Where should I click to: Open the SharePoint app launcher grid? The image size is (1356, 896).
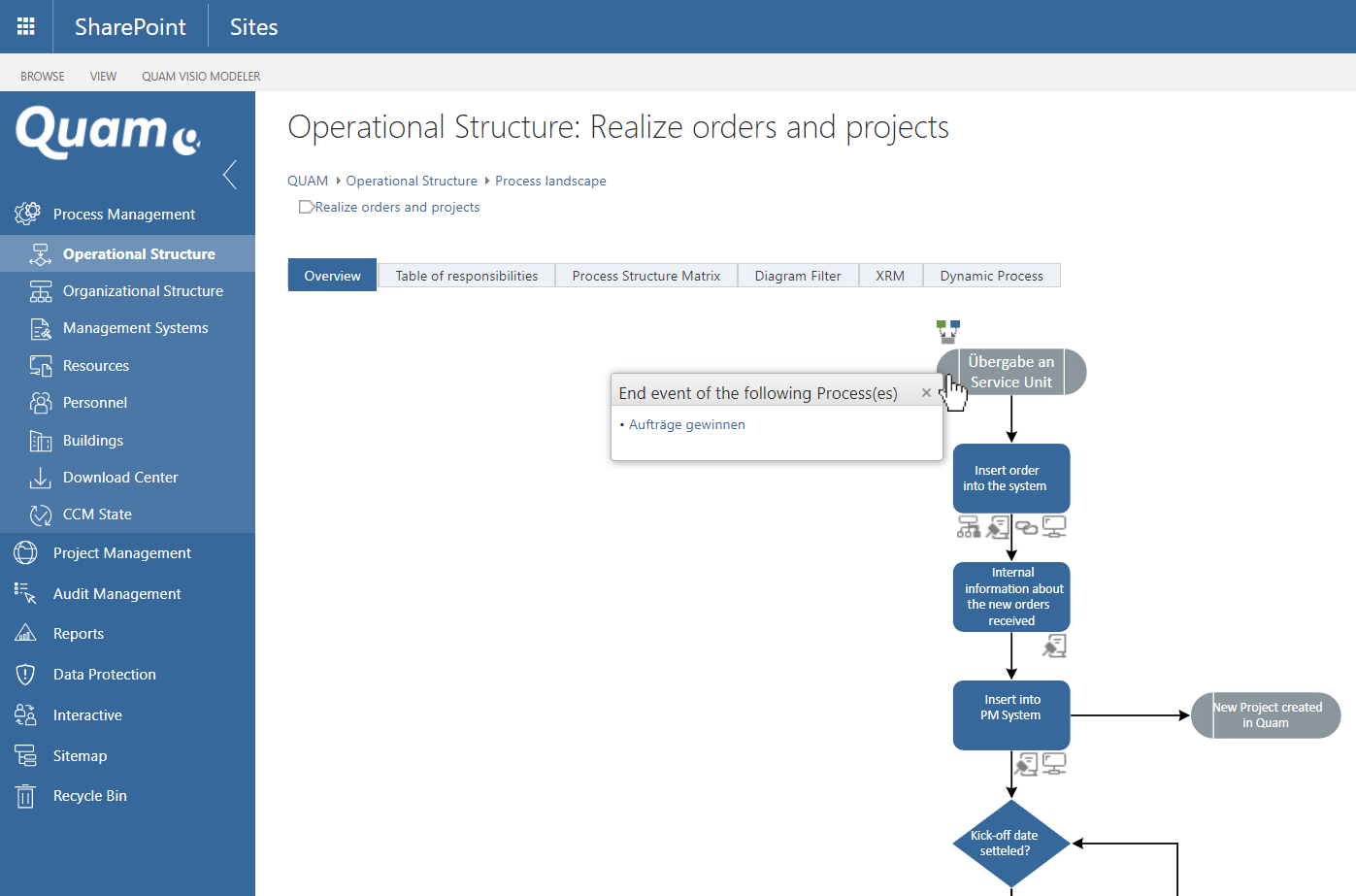point(26,26)
